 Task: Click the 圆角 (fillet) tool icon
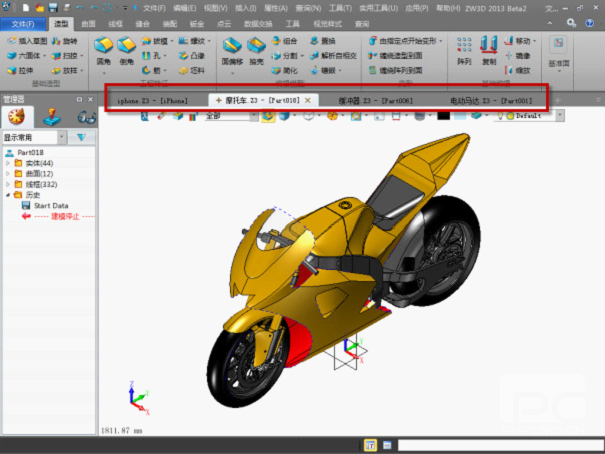103,52
